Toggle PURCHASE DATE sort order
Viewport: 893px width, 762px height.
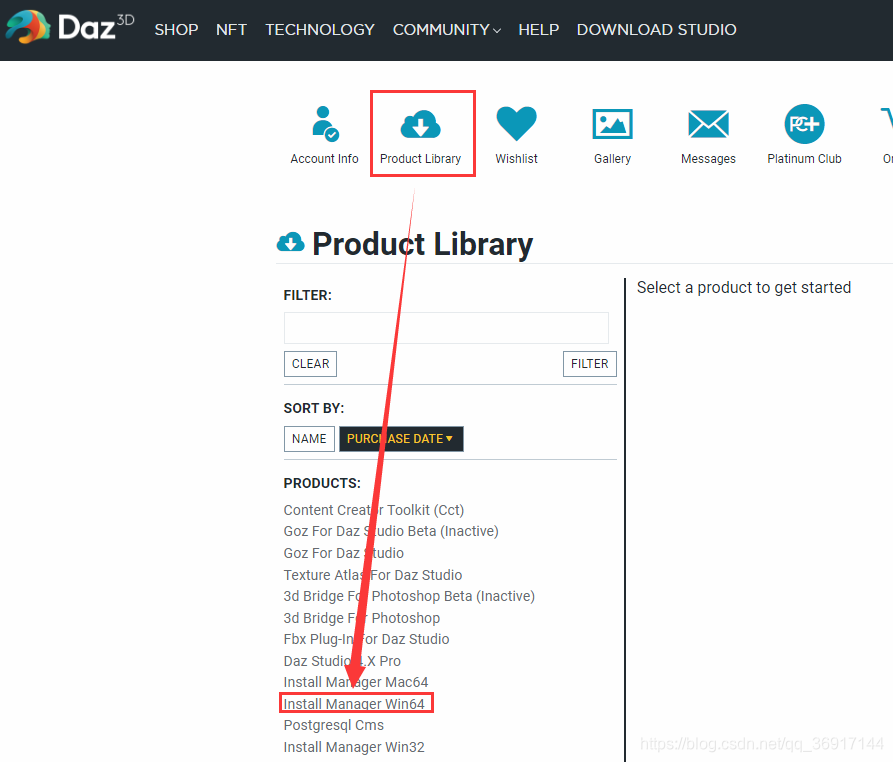point(401,439)
